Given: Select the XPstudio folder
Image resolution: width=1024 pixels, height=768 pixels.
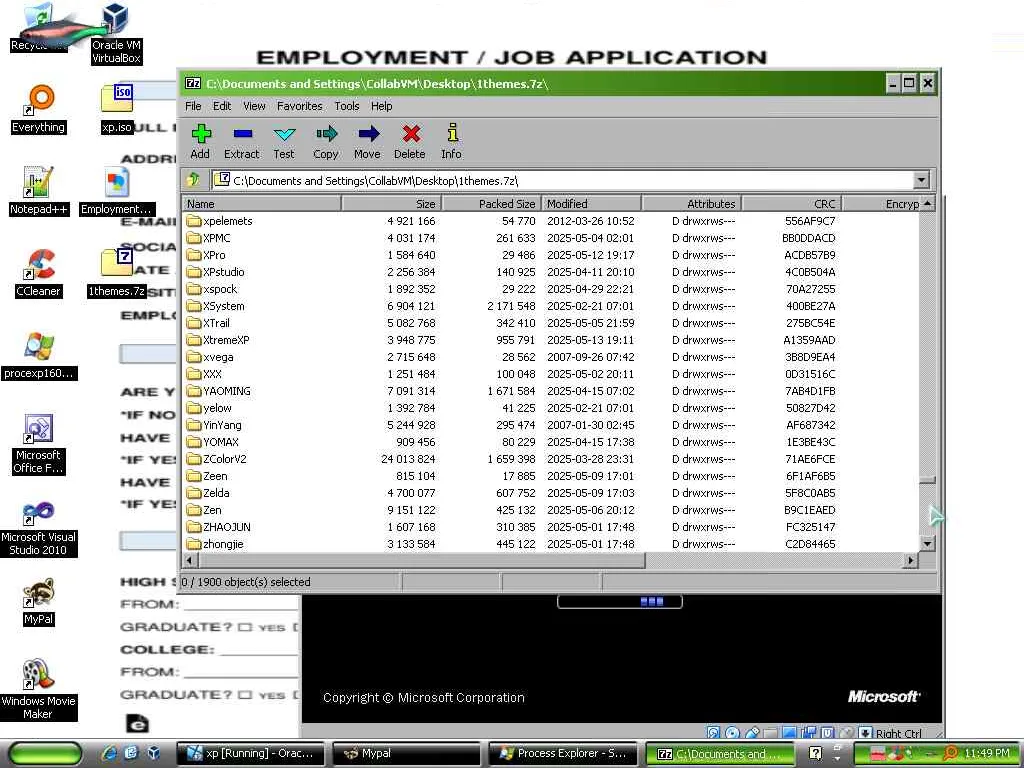Looking at the screenshot, I should tap(551, 272).
